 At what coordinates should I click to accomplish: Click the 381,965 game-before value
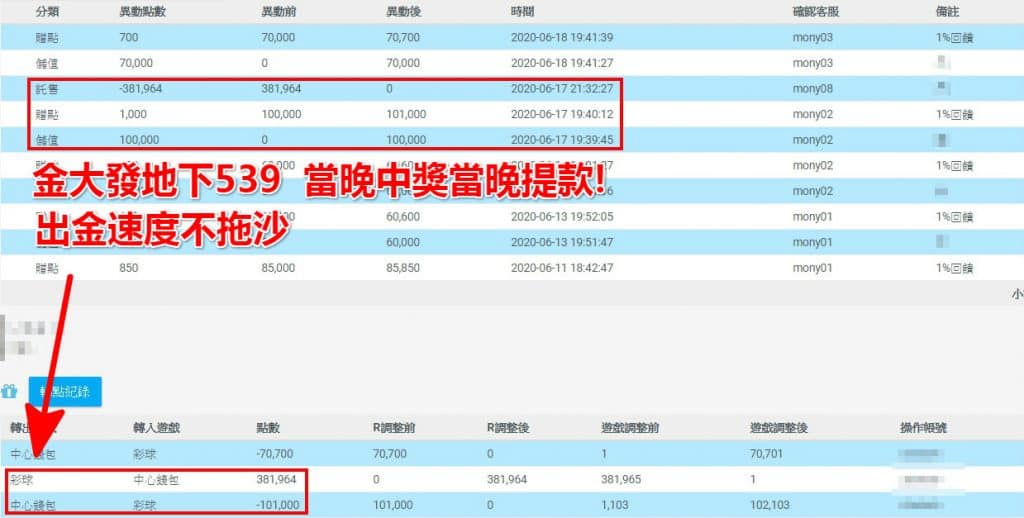[x=621, y=479]
